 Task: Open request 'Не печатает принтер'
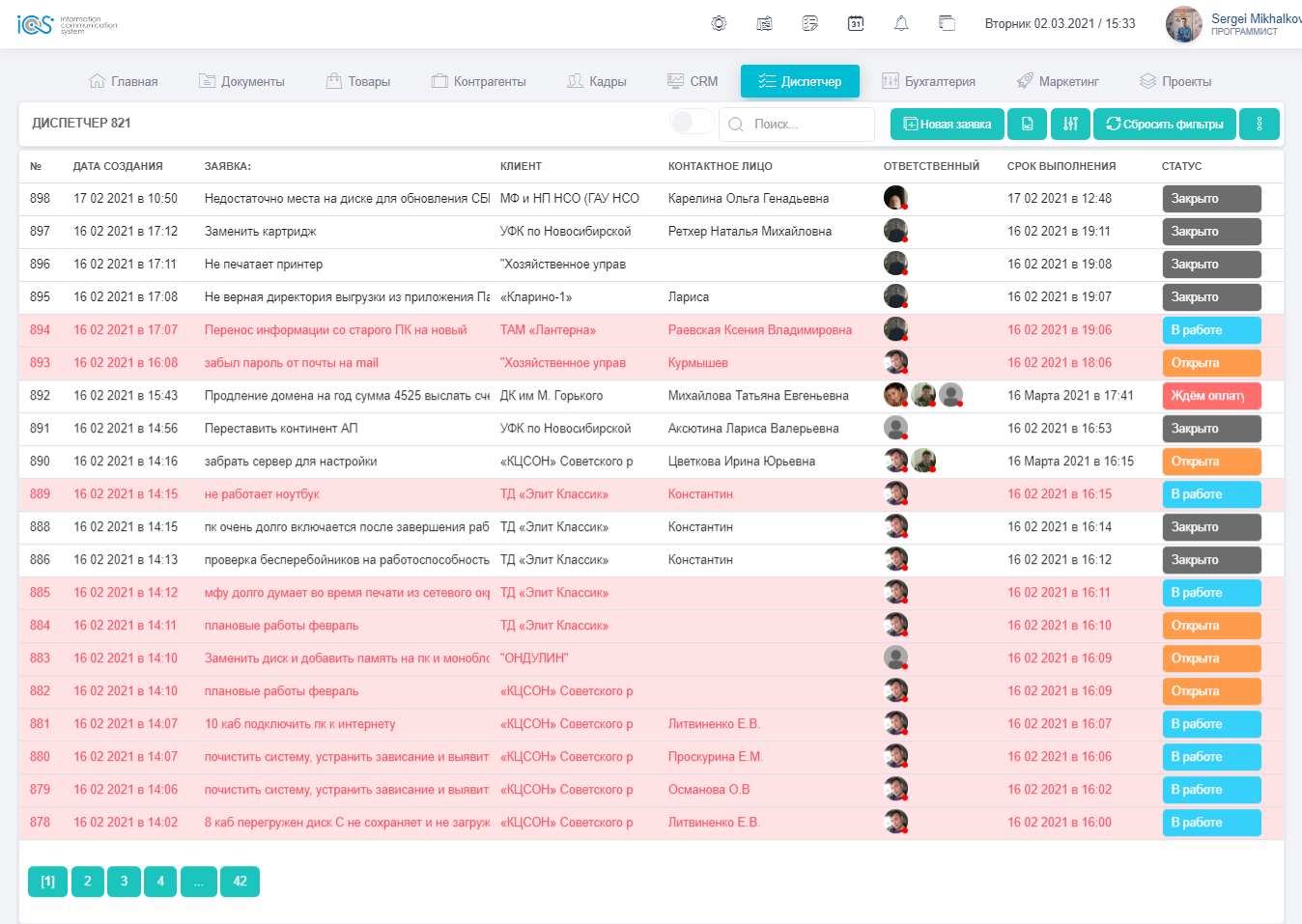tap(264, 264)
